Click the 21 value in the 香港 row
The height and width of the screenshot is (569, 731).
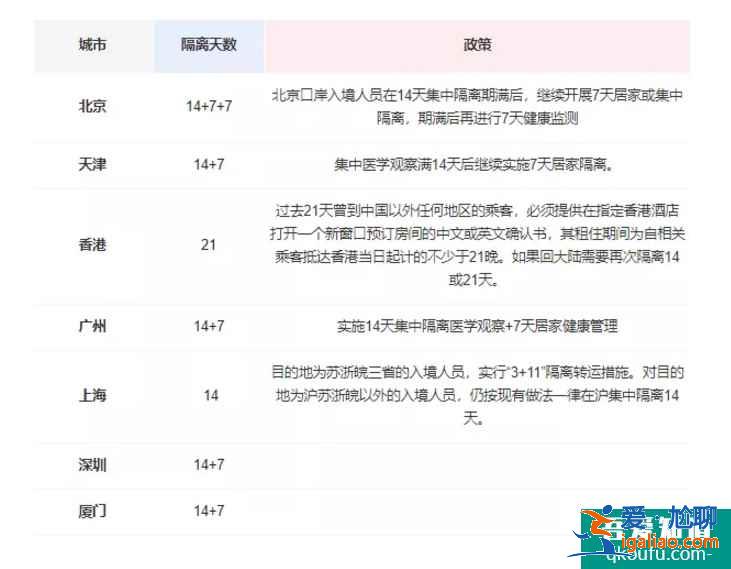[x=208, y=245]
